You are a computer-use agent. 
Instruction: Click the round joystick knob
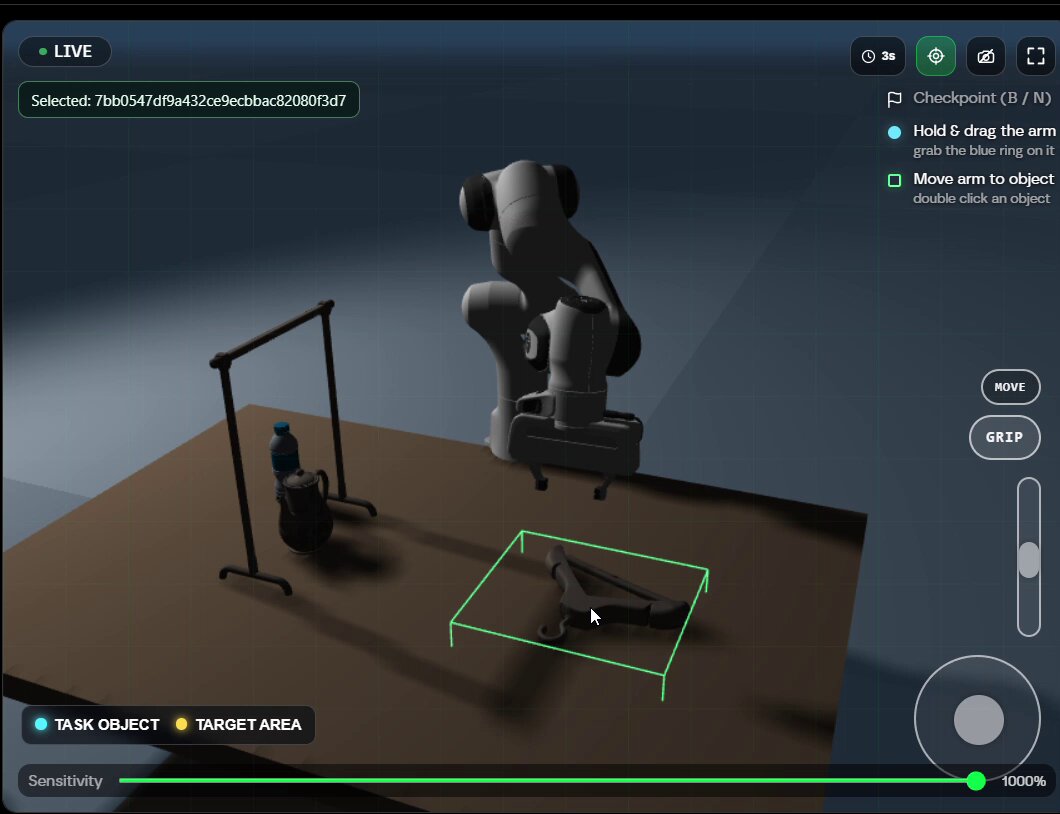(978, 720)
